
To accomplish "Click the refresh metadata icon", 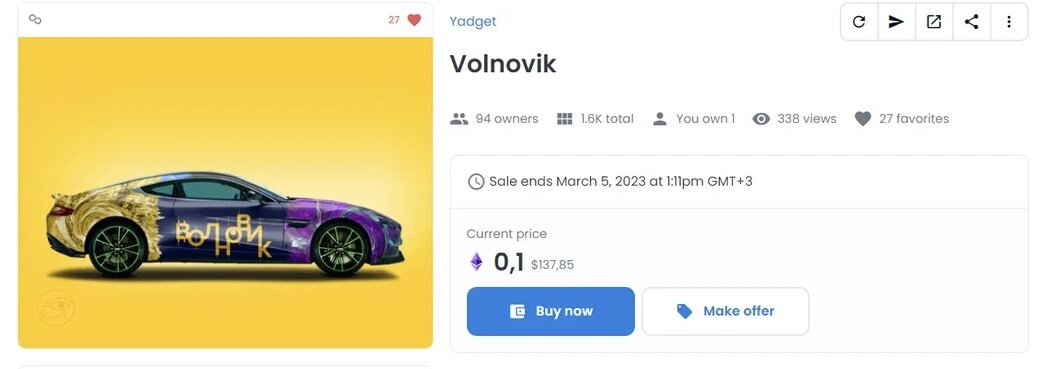I will [x=859, y=22].
